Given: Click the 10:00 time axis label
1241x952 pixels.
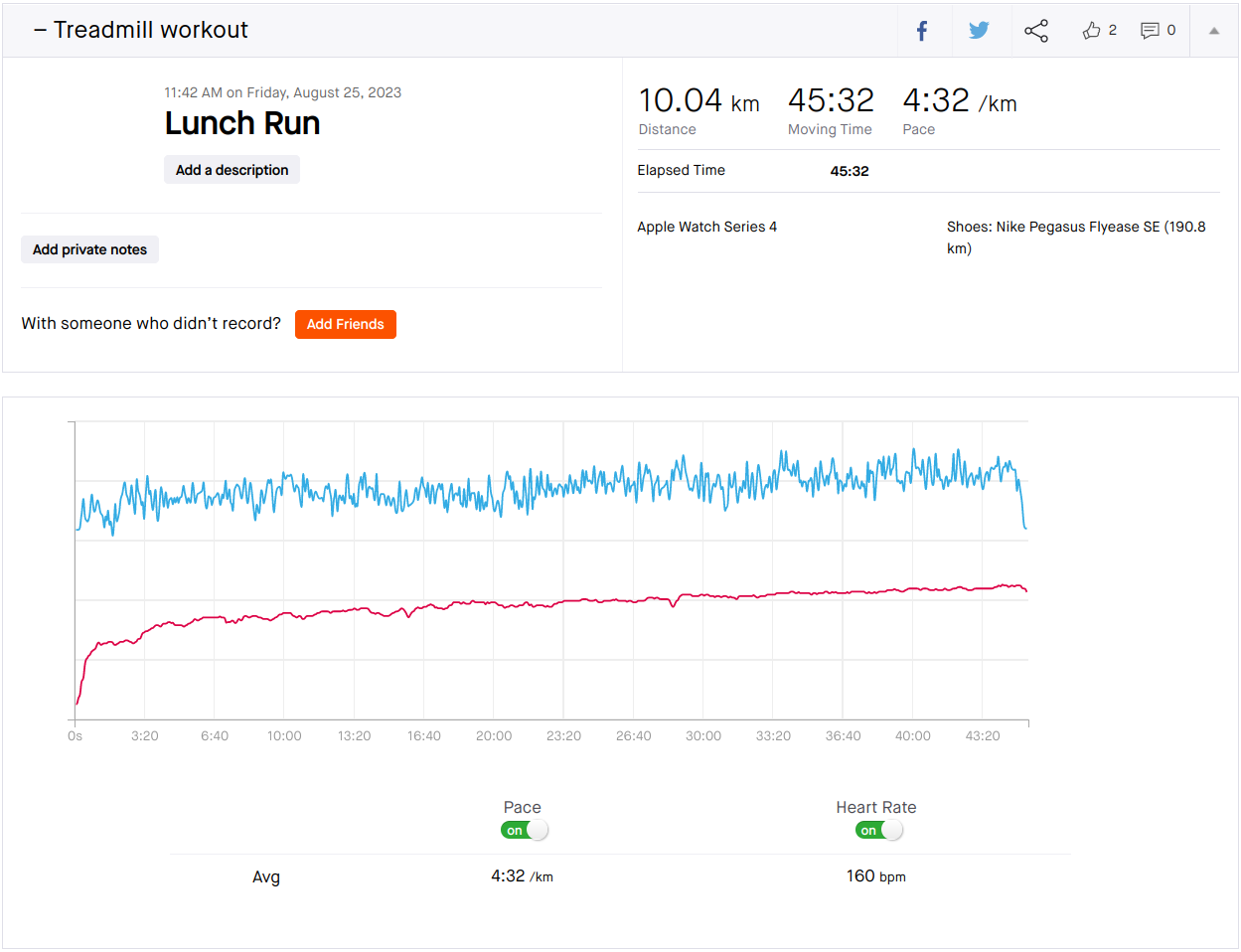Looking at the screenshot, I should 284,736.
